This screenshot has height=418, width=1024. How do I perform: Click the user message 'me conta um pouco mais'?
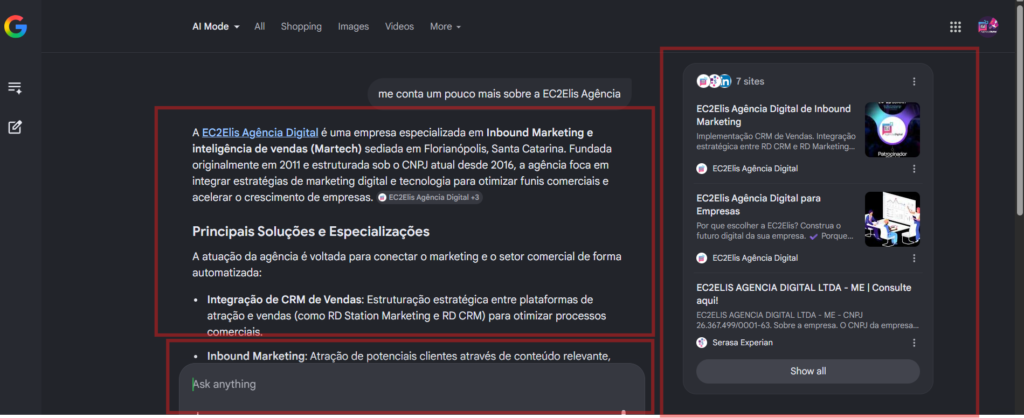tap(499, 93)
